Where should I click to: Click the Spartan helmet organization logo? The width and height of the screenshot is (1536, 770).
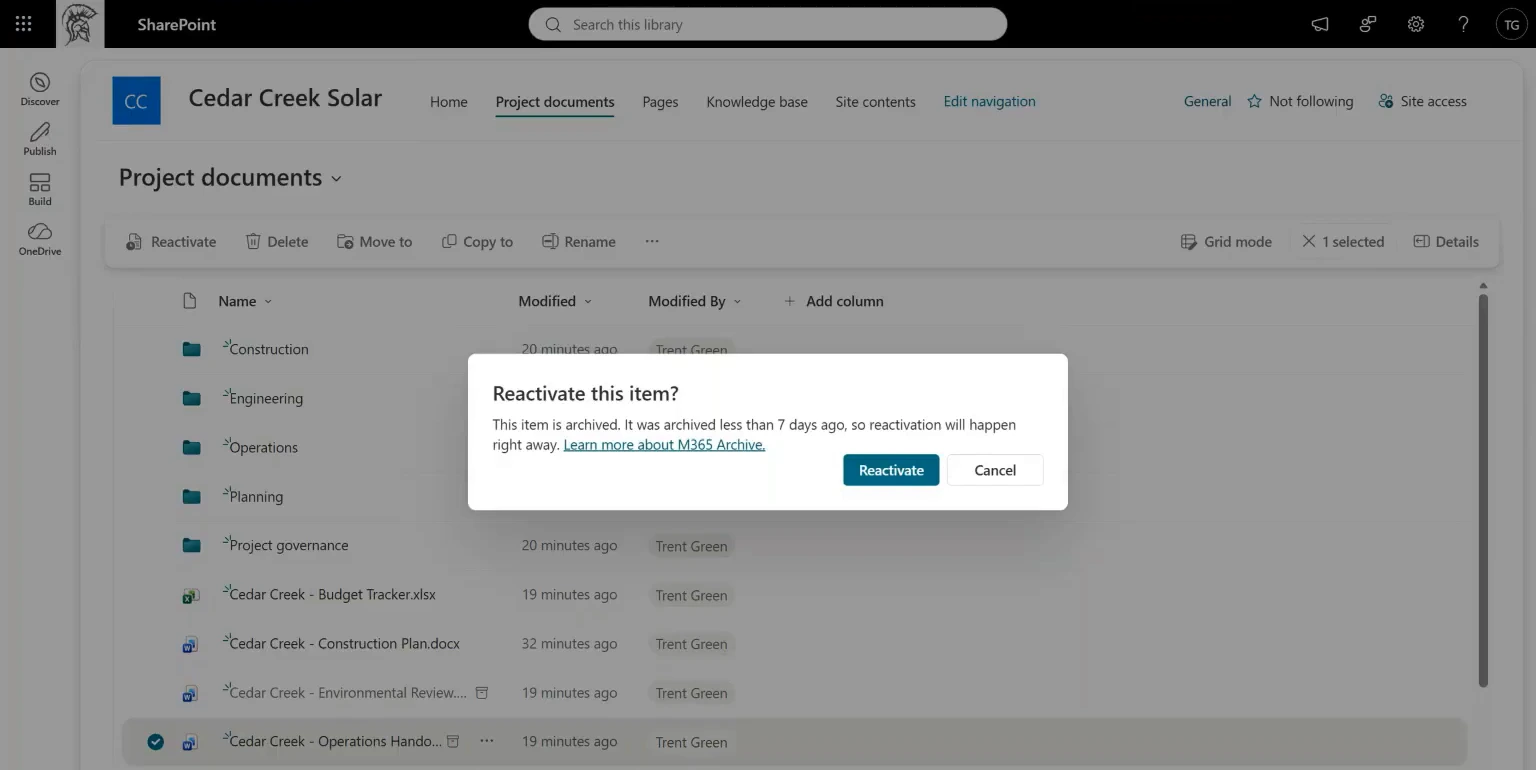pos(80,24)
